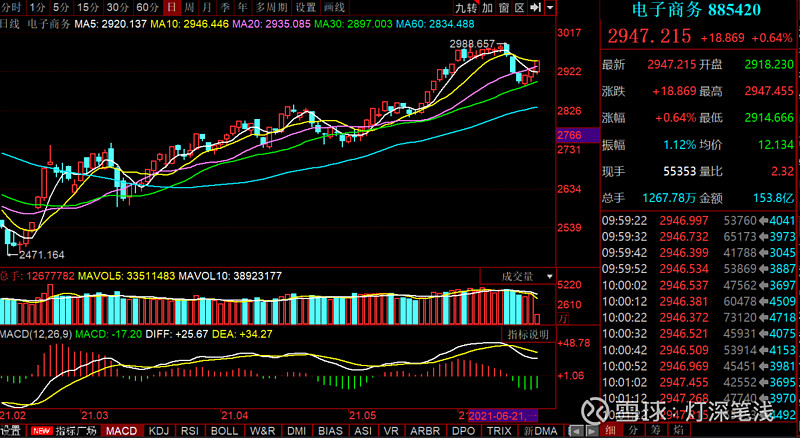800x438 pixels.
Task: Switch to the 分时 intraday chart tab
Action: [11, 7]
